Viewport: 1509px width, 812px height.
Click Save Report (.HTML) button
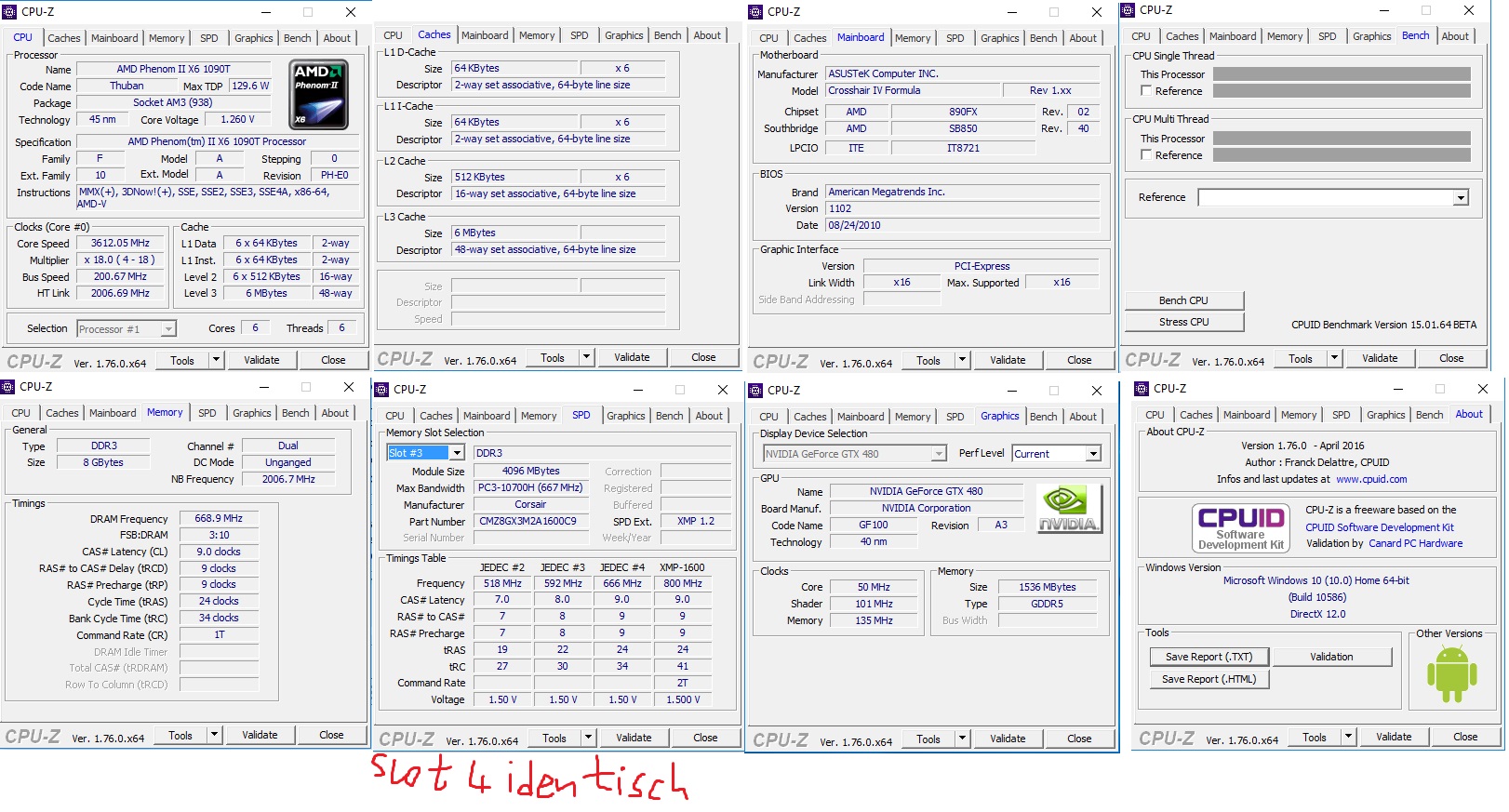1209,679
